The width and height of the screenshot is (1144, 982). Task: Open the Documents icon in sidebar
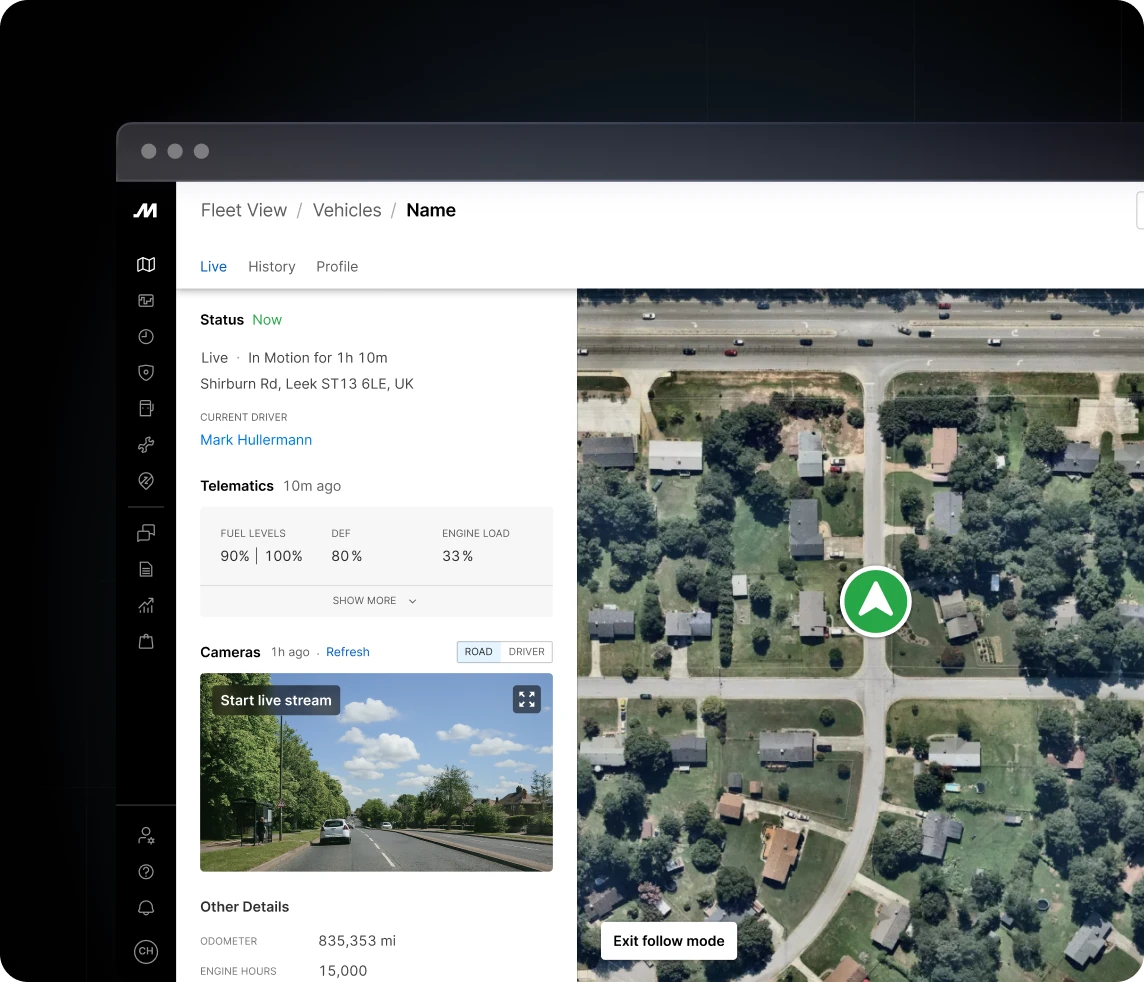coord(146,568)
